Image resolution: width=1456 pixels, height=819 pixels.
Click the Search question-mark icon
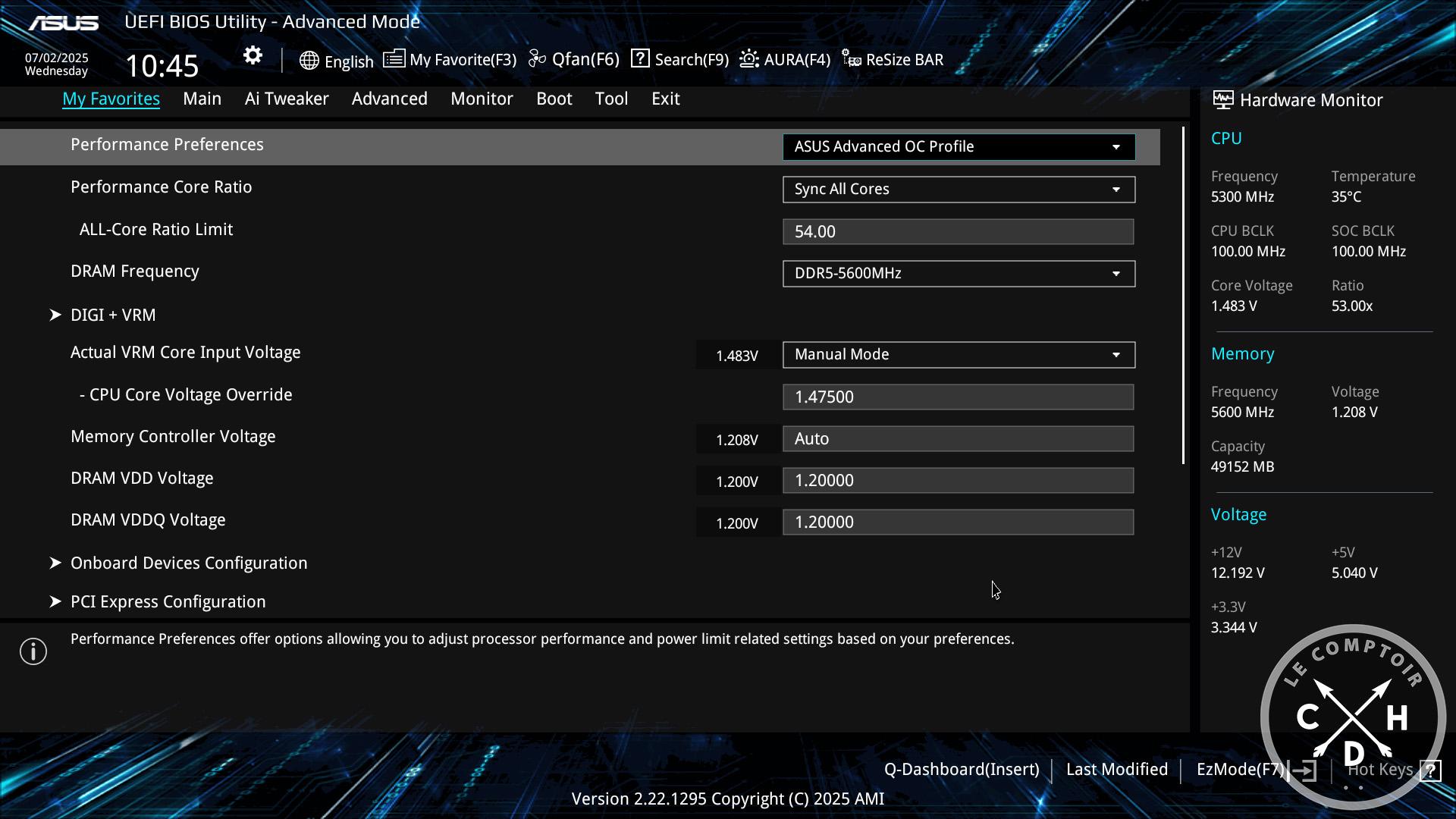(640, 59)
